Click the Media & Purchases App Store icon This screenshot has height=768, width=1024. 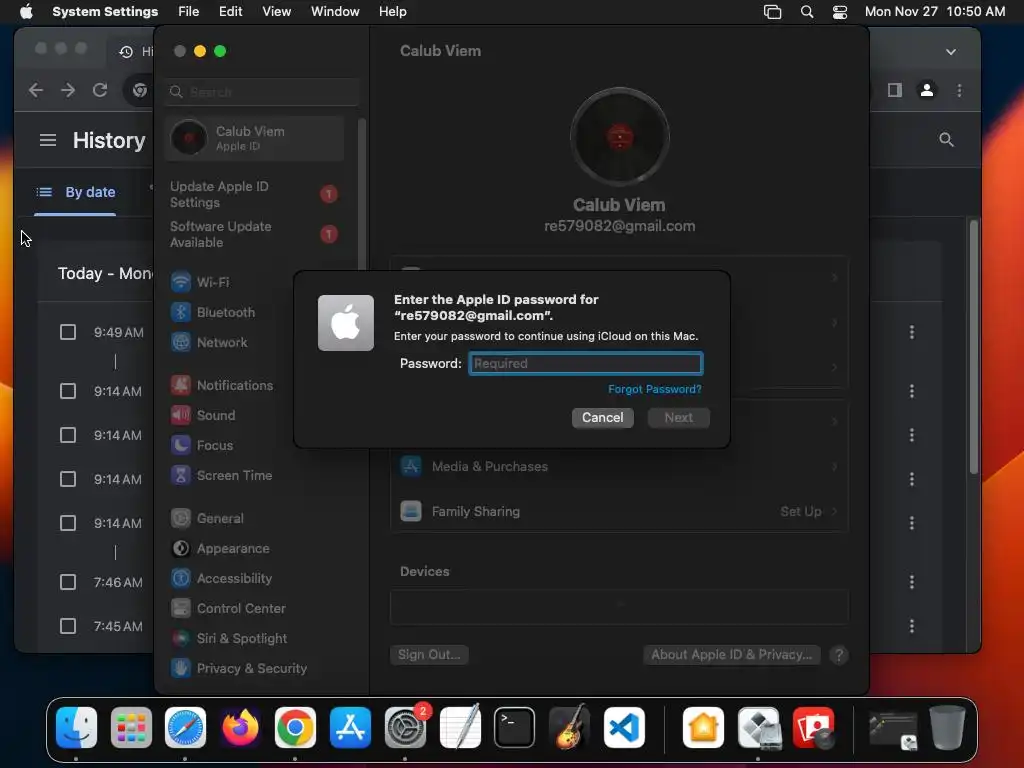pyautogui.click(x=411, y=466)
